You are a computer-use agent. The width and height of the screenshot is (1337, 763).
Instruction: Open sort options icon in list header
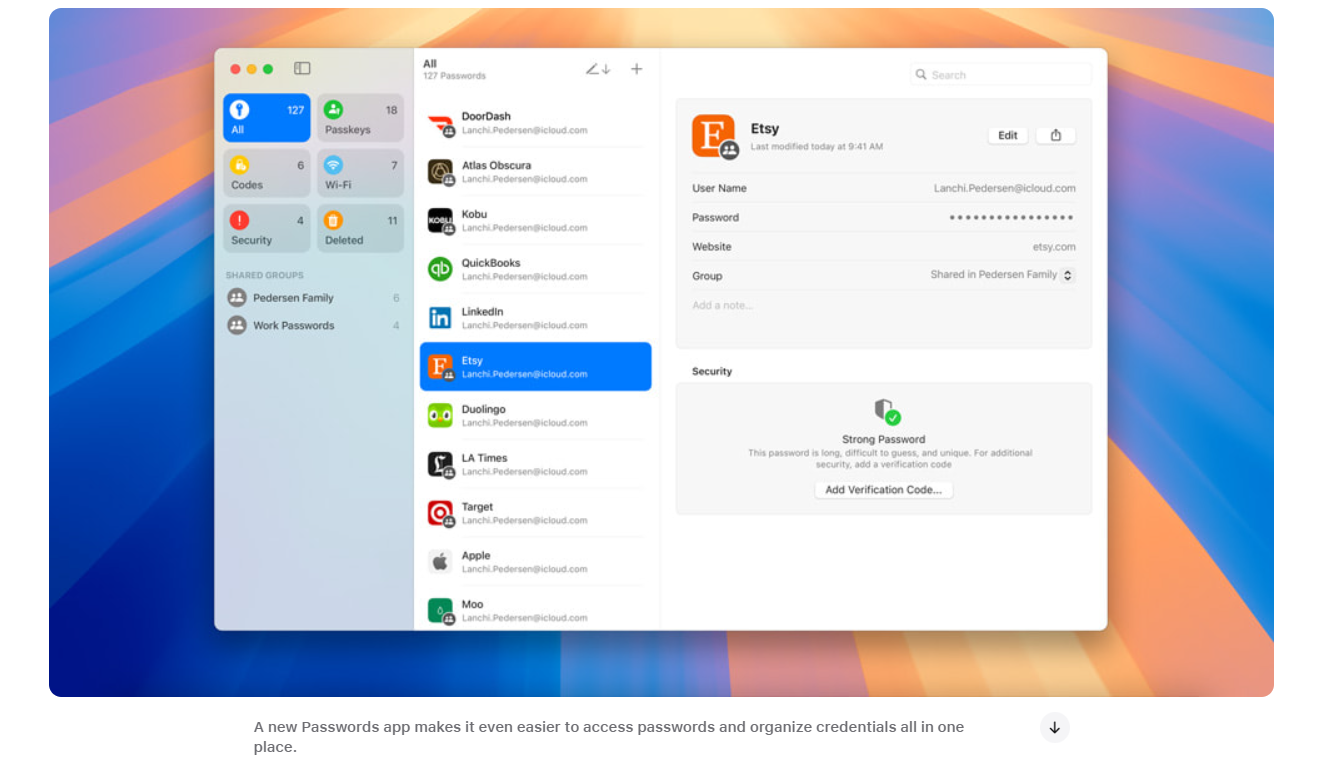[x=598, y=69]
